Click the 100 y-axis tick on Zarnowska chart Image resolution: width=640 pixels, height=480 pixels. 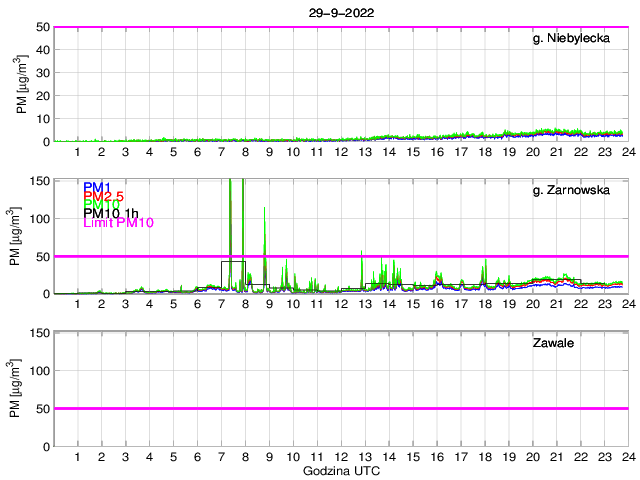(38, 218)
